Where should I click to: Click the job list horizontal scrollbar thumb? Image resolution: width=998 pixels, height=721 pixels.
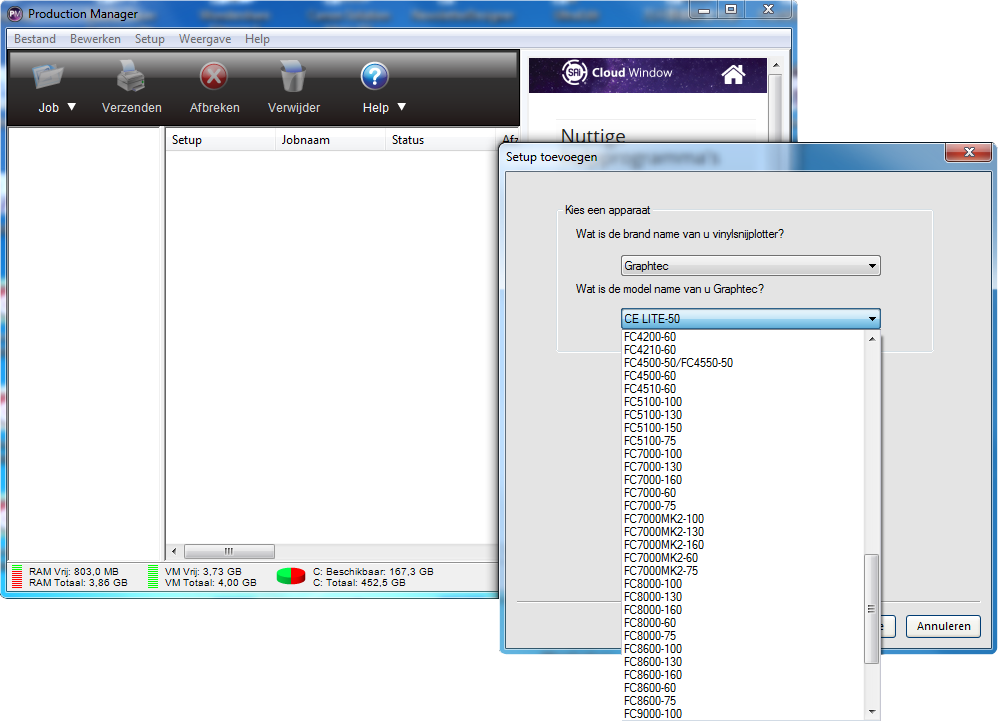[x=229, y=551]
